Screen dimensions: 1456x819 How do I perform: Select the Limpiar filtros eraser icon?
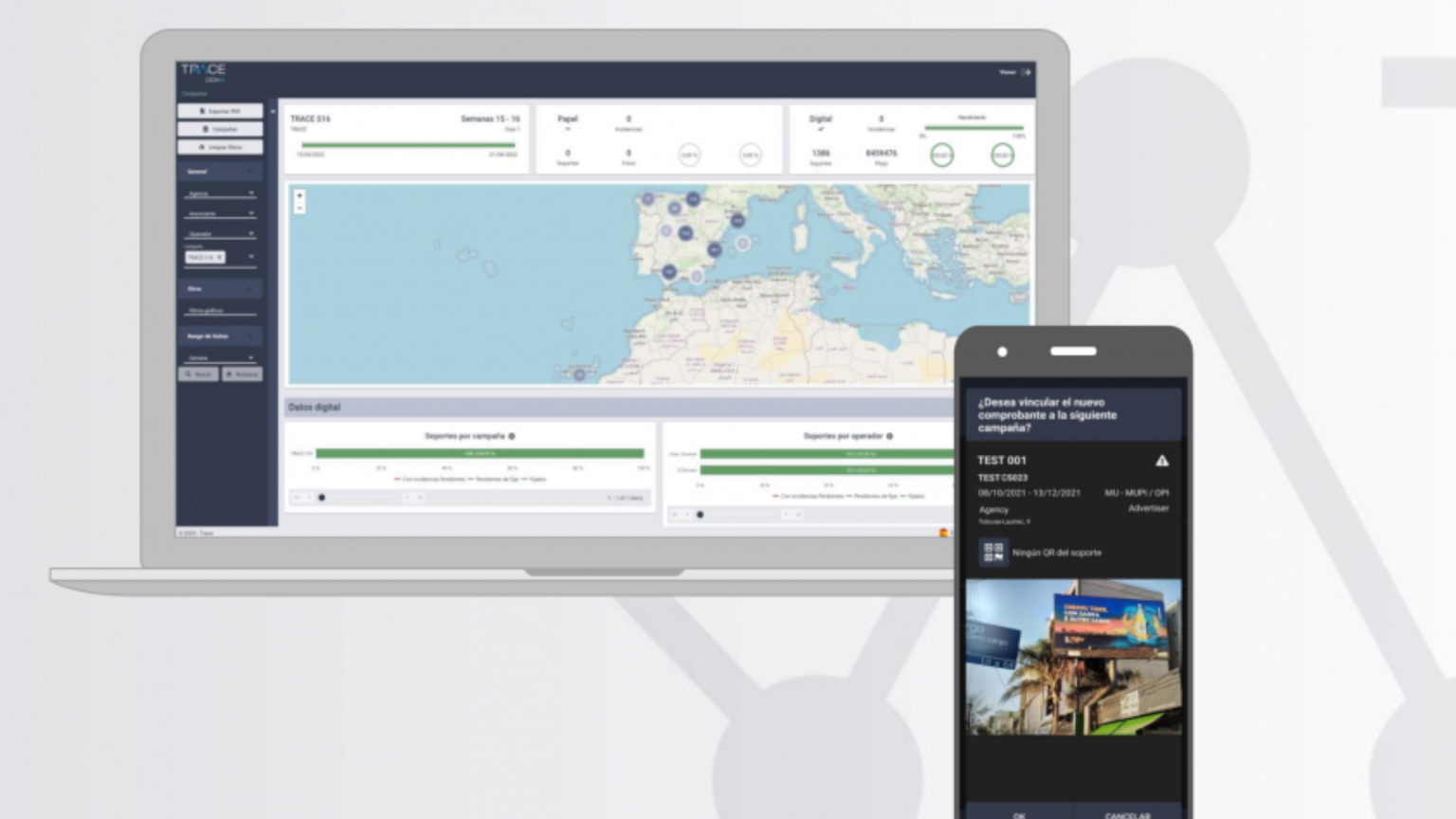click(203, 147)
